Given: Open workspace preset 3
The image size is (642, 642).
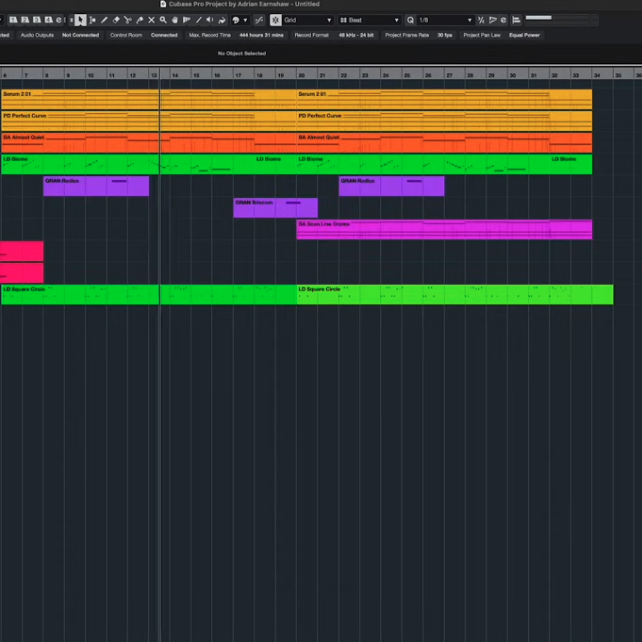Looking at the screenshot, I should click(37, 20).
